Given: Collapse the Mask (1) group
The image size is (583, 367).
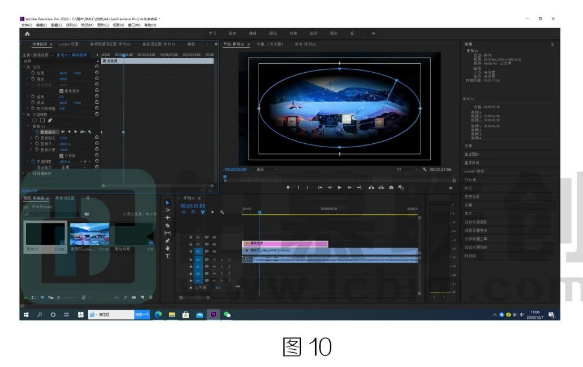Looking at the screenshot, I should coord(28,126).
